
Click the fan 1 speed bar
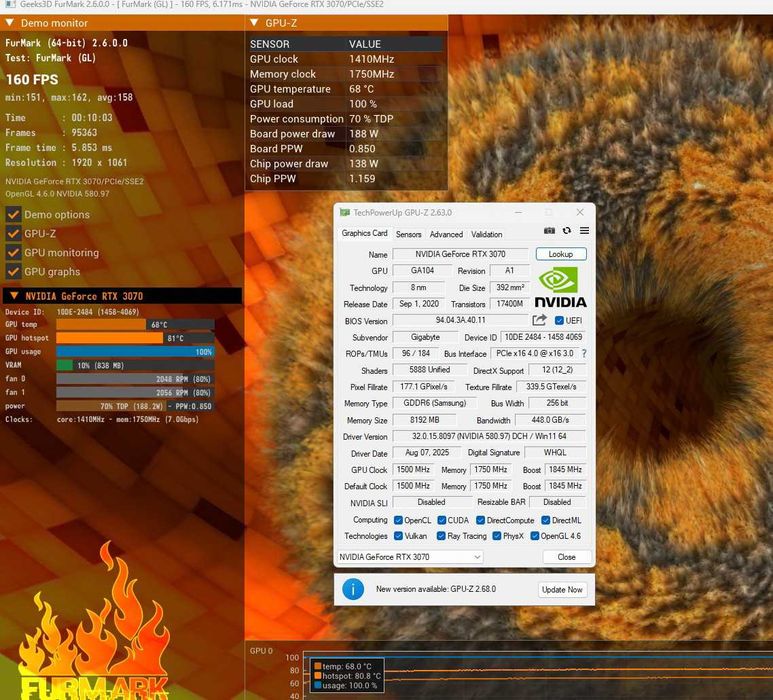[135, 392]
